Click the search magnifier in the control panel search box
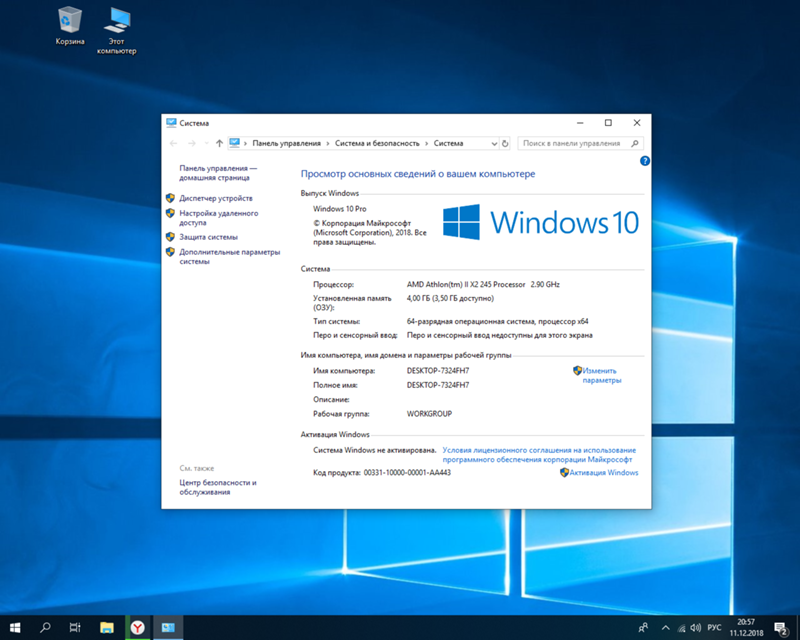The height and width of the screenshot is (640, 800). 635,143
